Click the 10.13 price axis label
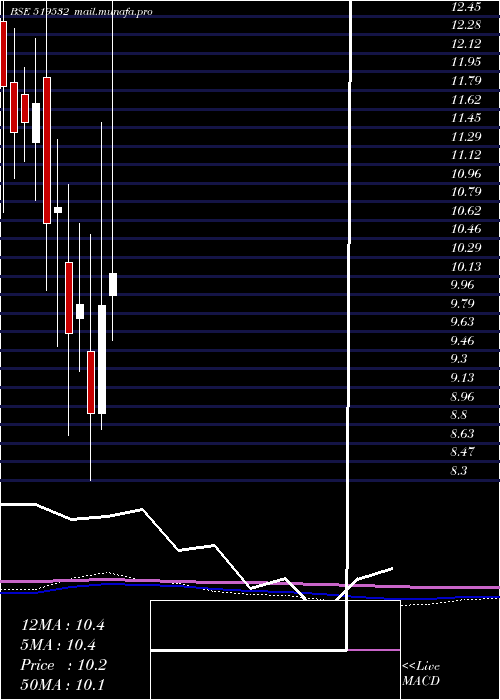 coord(466,267)
